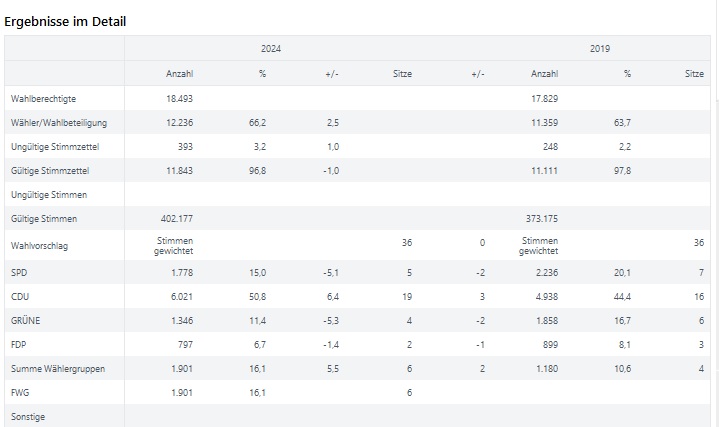Select the Ungültige Stimmzettel row label
Viewport: 719px width, 427px height.
[x=55, y=147]
